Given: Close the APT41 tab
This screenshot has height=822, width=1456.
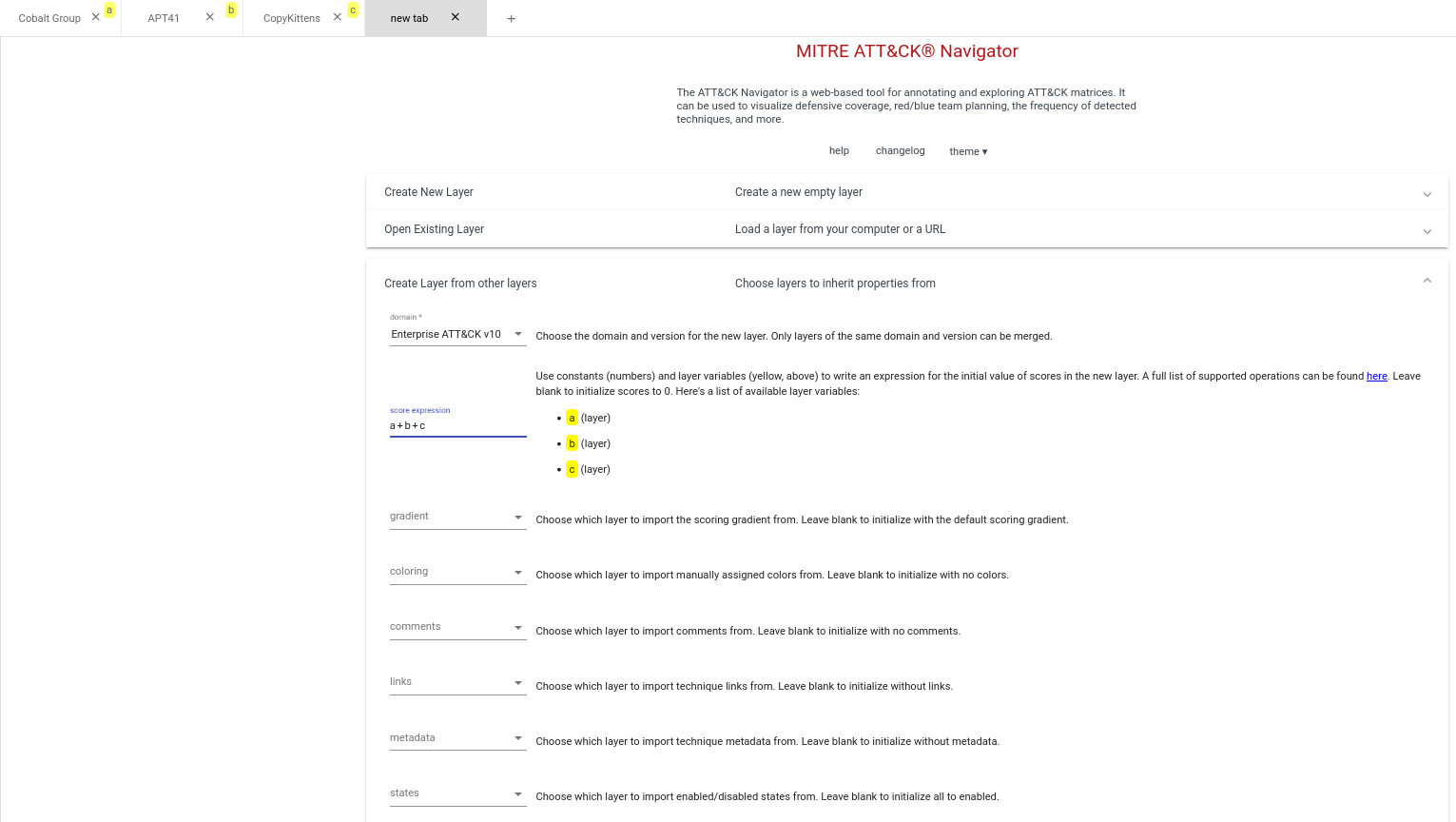Looking at the screenshot, I should click(x=210, y=17).
